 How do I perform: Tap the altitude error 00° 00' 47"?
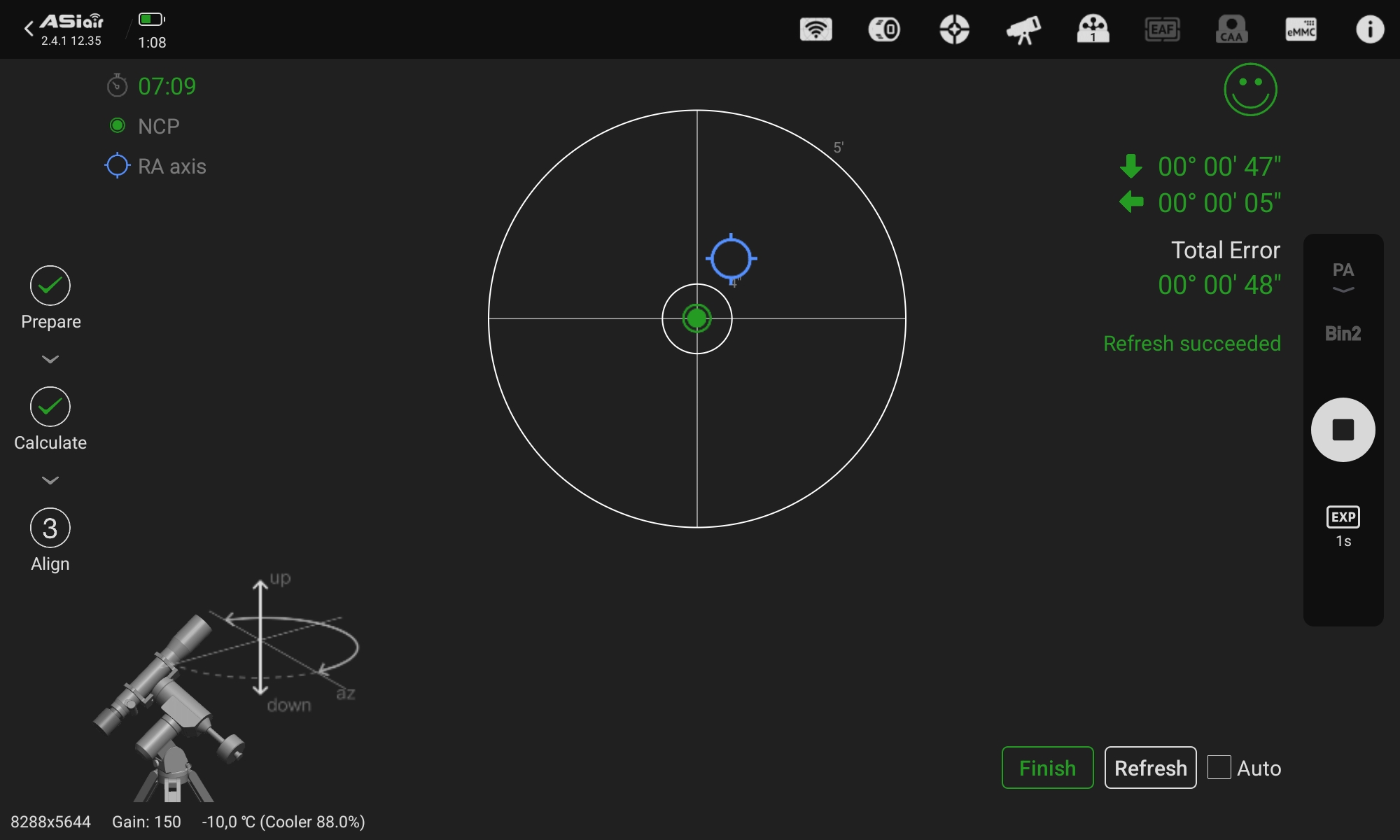coord(1219,167)
